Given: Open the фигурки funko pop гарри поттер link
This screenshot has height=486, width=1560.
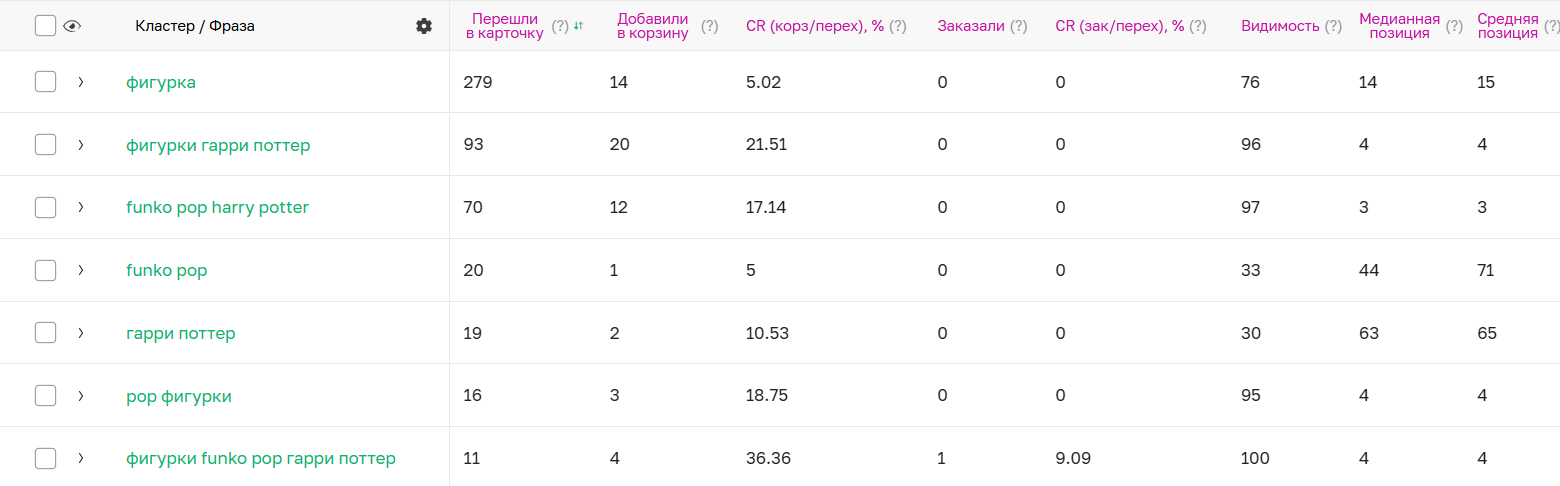Looking at the screenshot, I should pyautogui.click(x=261, y=458).
